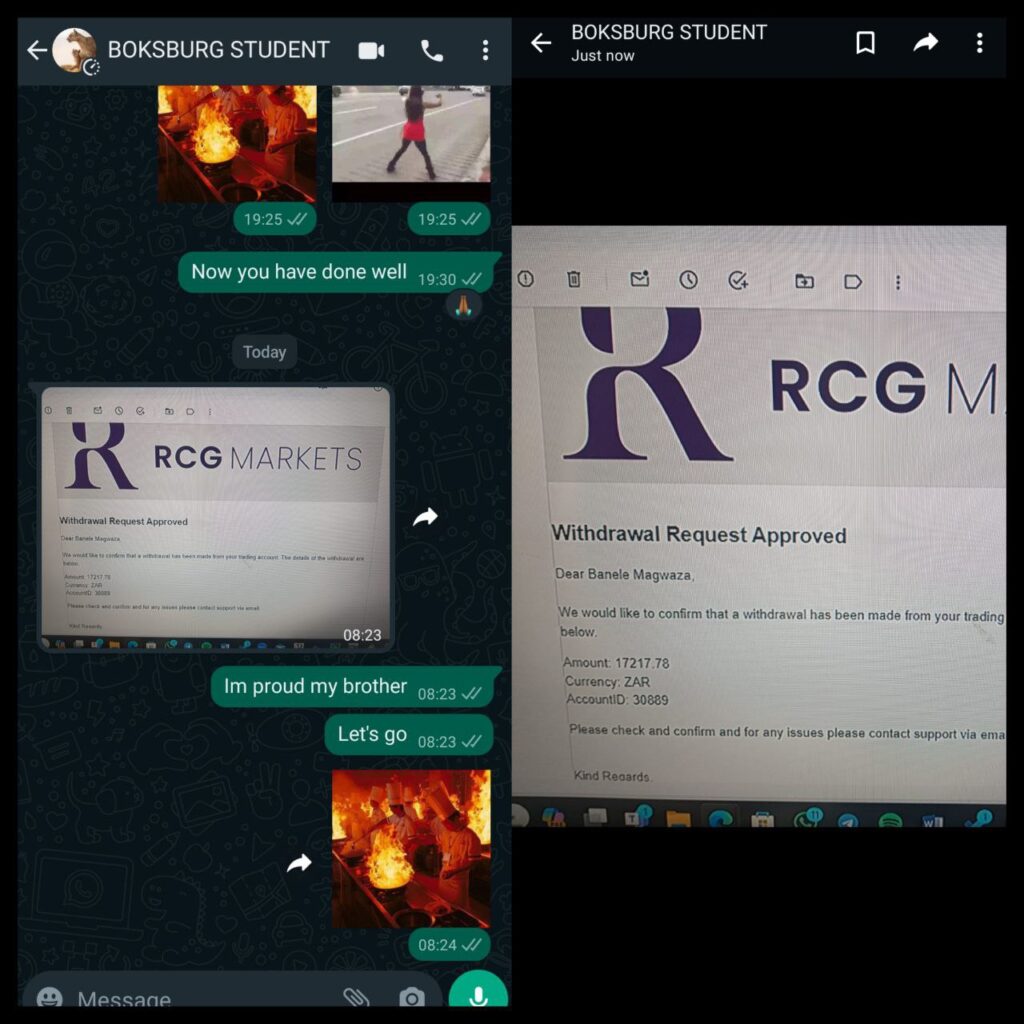This screenshot has height=1024, width=1024.
Task: Click the label tag icon in enlarged email photo
Action: (x=853, y=282)
